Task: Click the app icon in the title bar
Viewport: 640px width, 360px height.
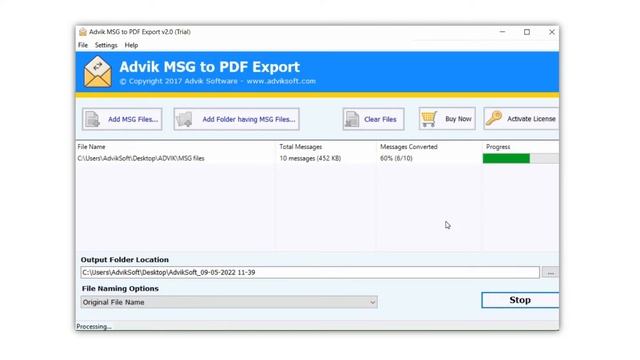Action: pos(83,32)
